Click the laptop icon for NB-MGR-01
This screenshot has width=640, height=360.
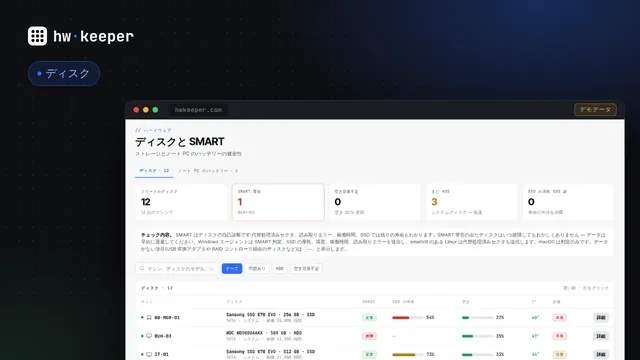click(x=149, y=318)
